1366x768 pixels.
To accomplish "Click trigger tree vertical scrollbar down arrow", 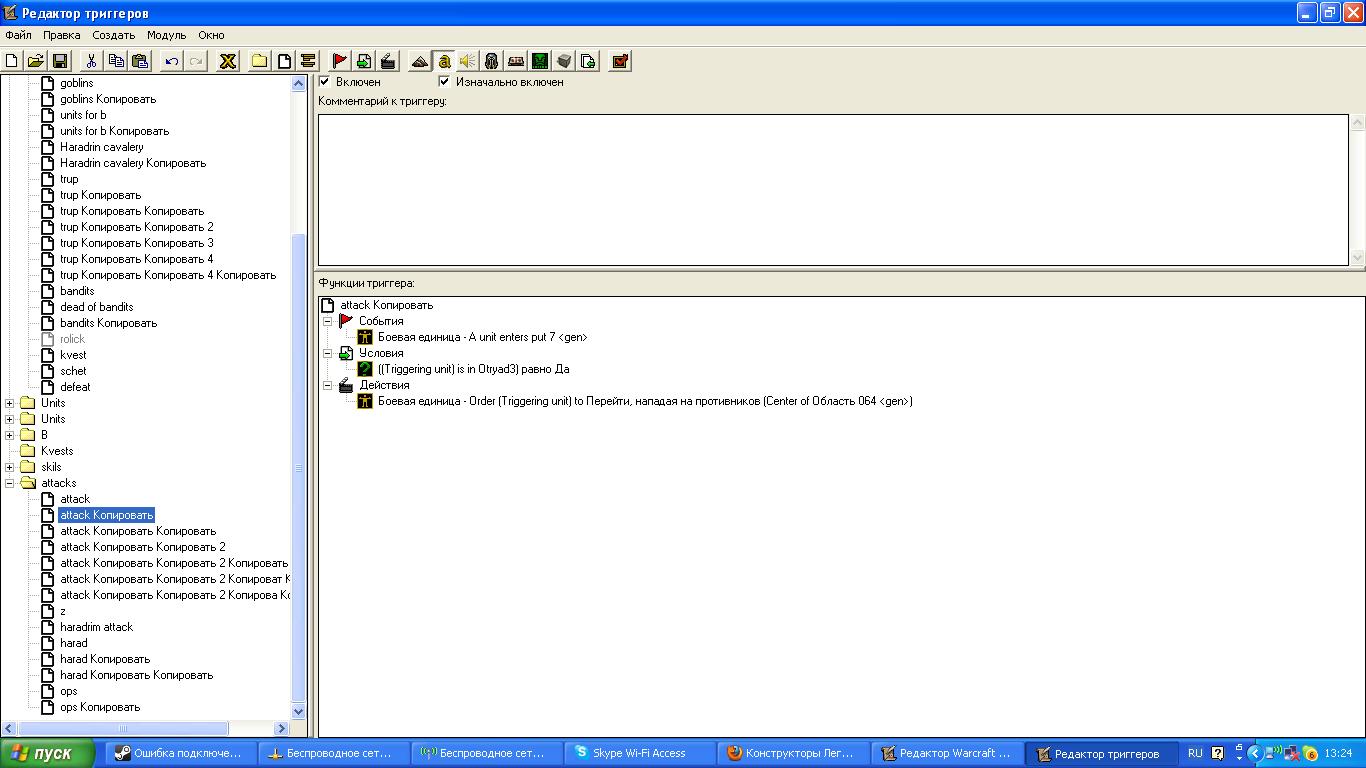I will [x=298, y=711].
